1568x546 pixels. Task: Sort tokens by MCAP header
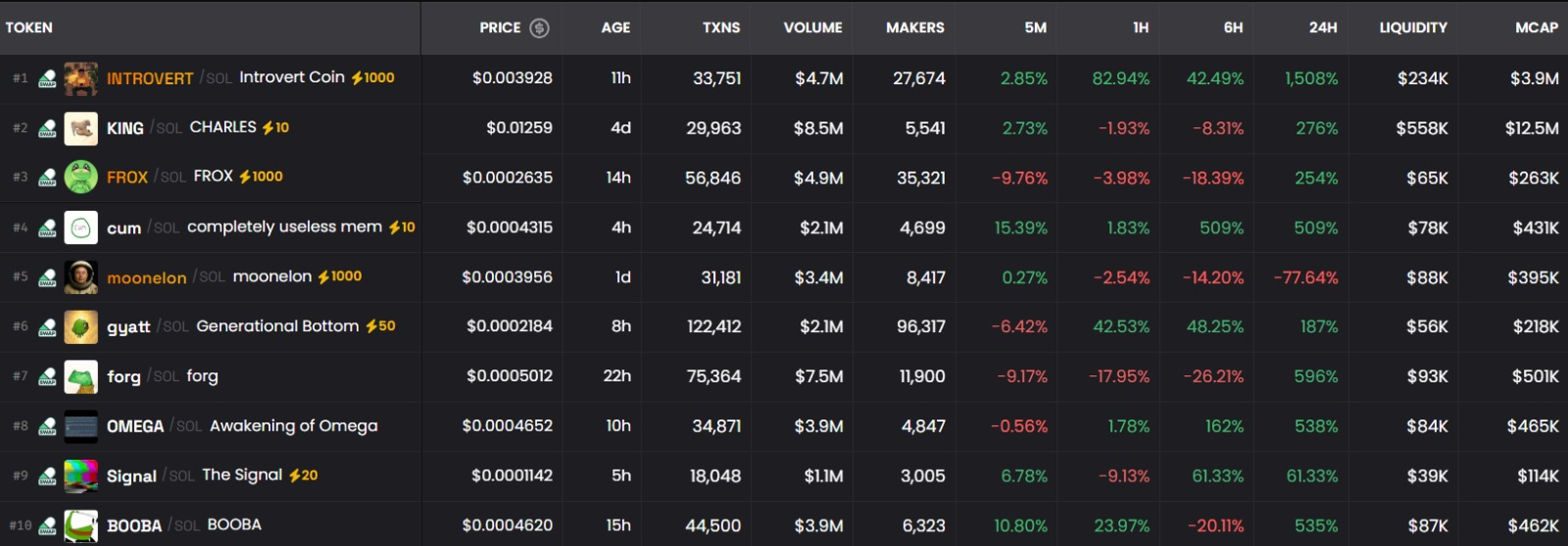click(x=1536, y=27)
